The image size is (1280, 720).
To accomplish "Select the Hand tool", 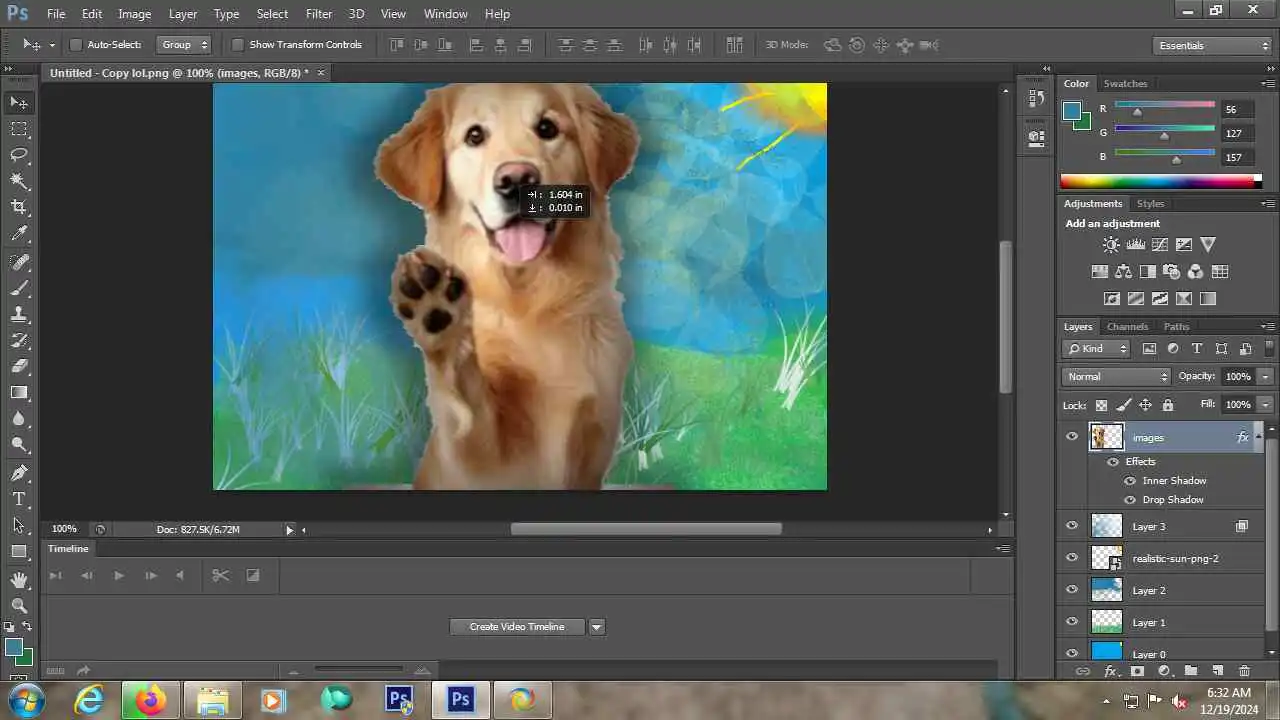I will 19,580.
